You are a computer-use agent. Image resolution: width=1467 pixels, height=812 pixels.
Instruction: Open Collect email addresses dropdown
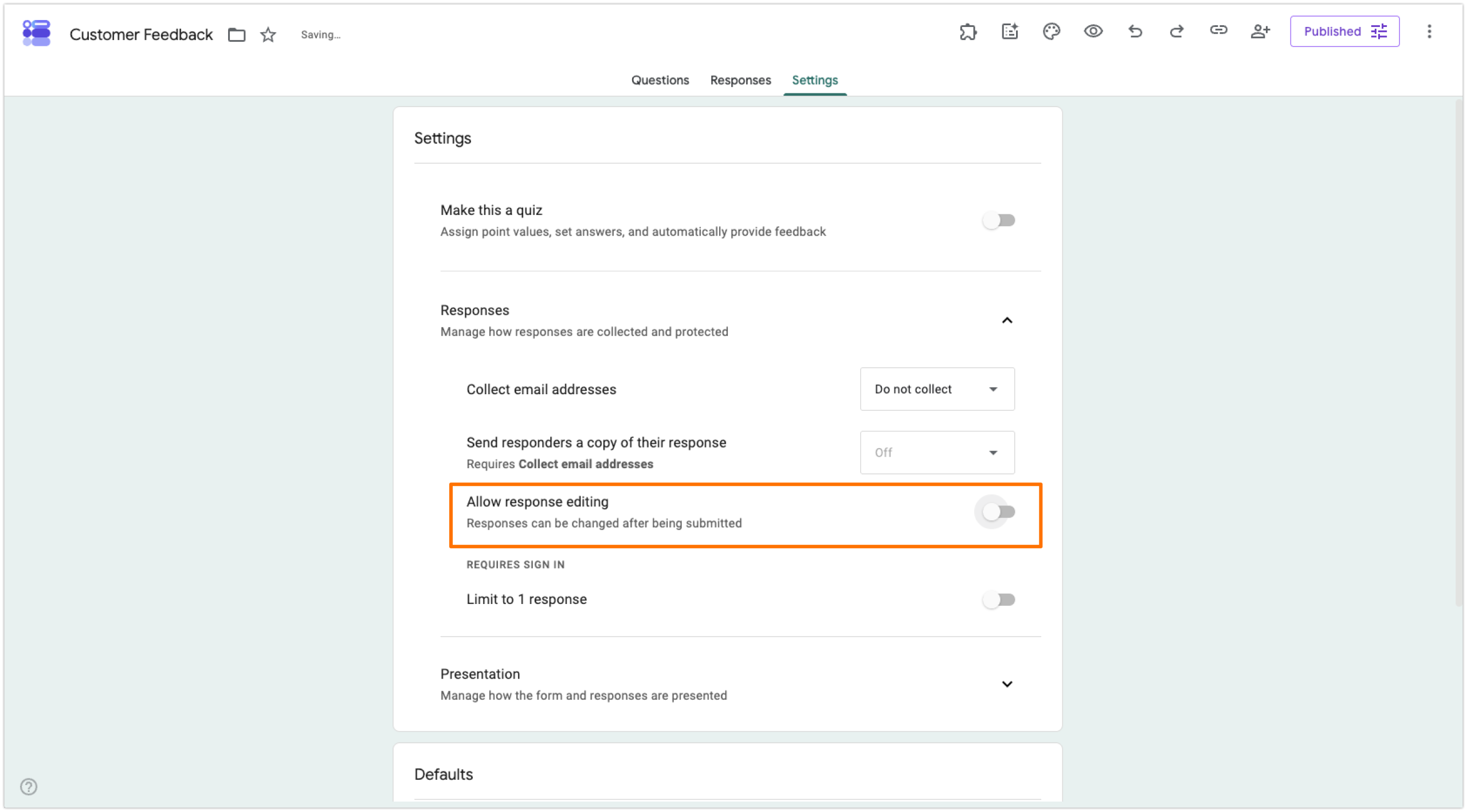pos(937,389)
